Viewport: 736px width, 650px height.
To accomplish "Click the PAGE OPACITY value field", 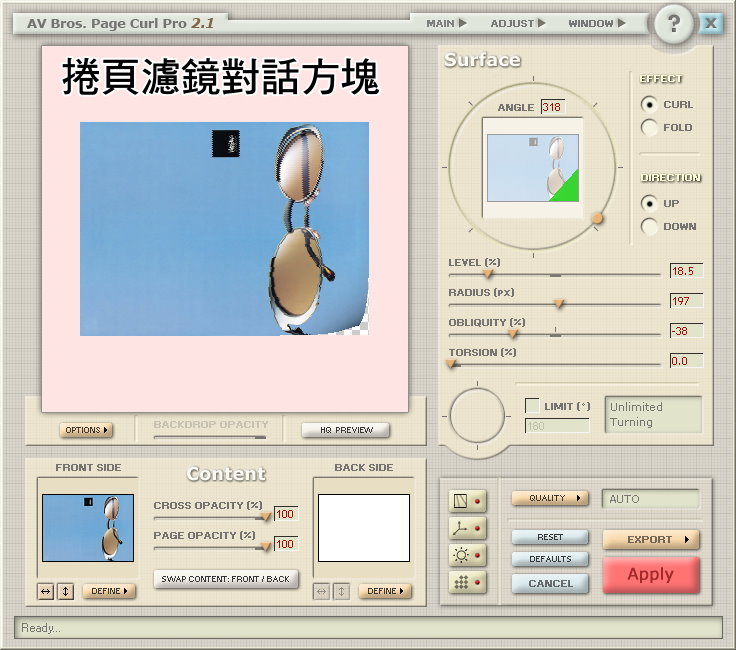I will [x=285, y=544].
